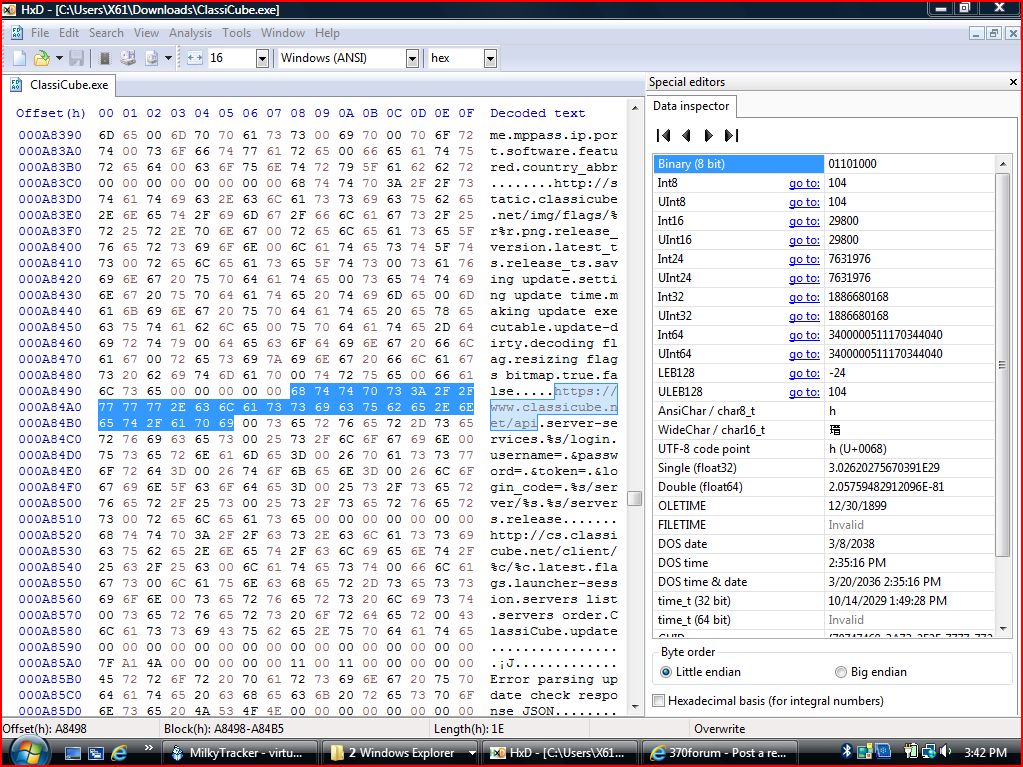Image resolution: width=1023 pixels, height=767 pixels.
Task: Click the Double (float64) value
Action: (x=886, y=487)
